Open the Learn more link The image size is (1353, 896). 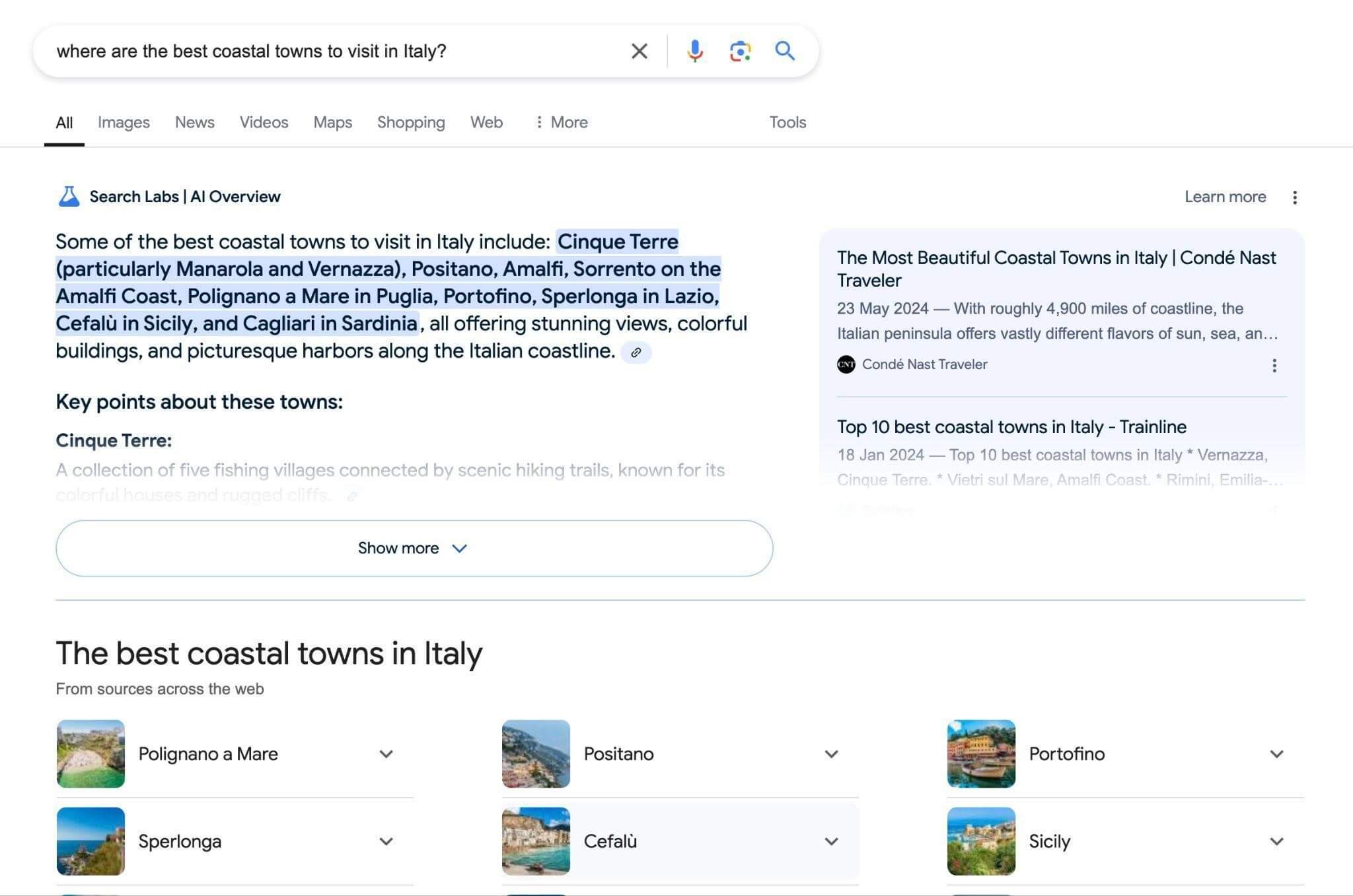(x=1225, y=196)
